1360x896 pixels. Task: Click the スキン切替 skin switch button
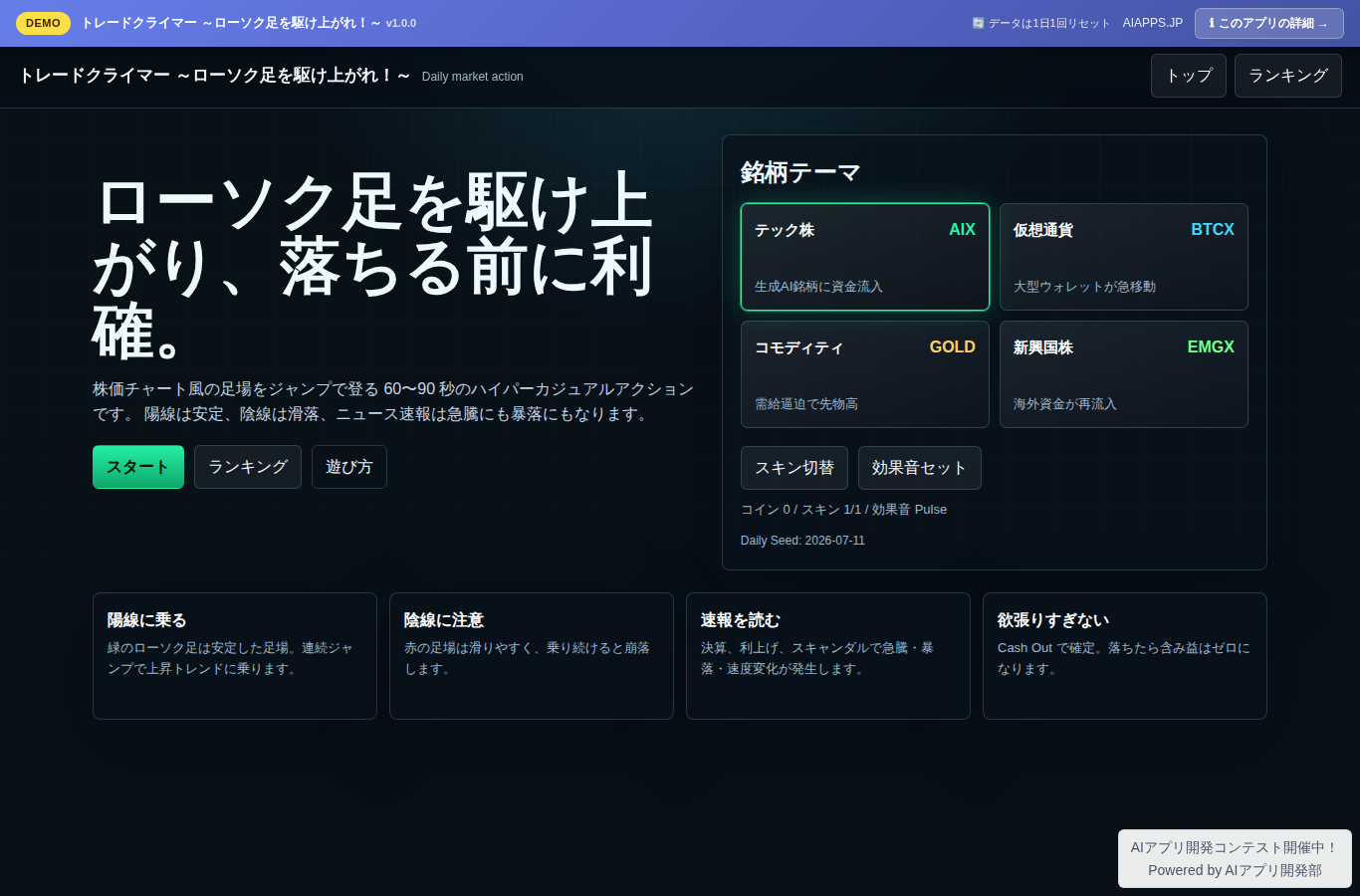click(794, 468)
